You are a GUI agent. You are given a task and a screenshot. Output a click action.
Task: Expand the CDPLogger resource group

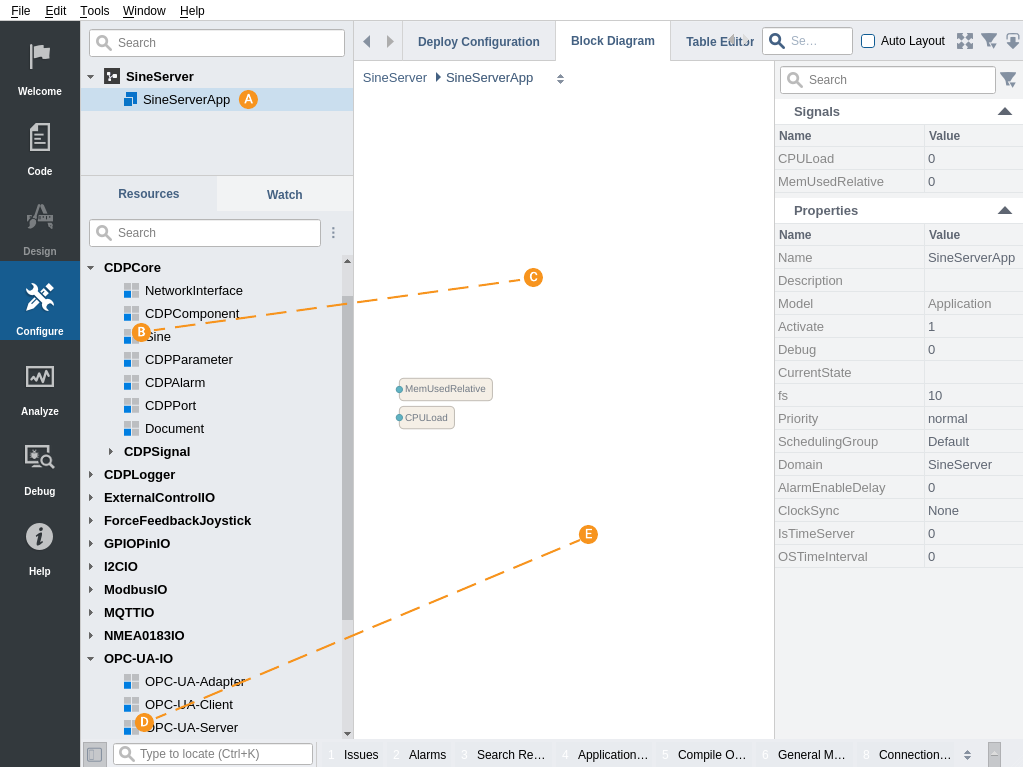[x=91, y=474]
